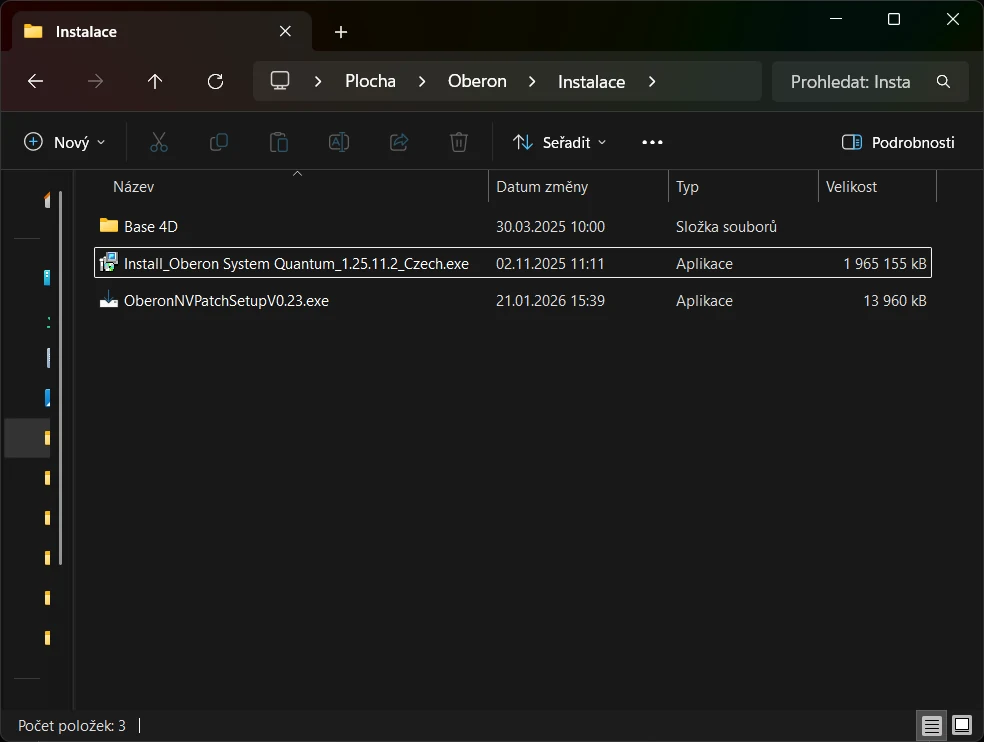The image size is (984, 742).
Task: Toggle the Podrobnosti details pane
Action: (x=898, y=142)
